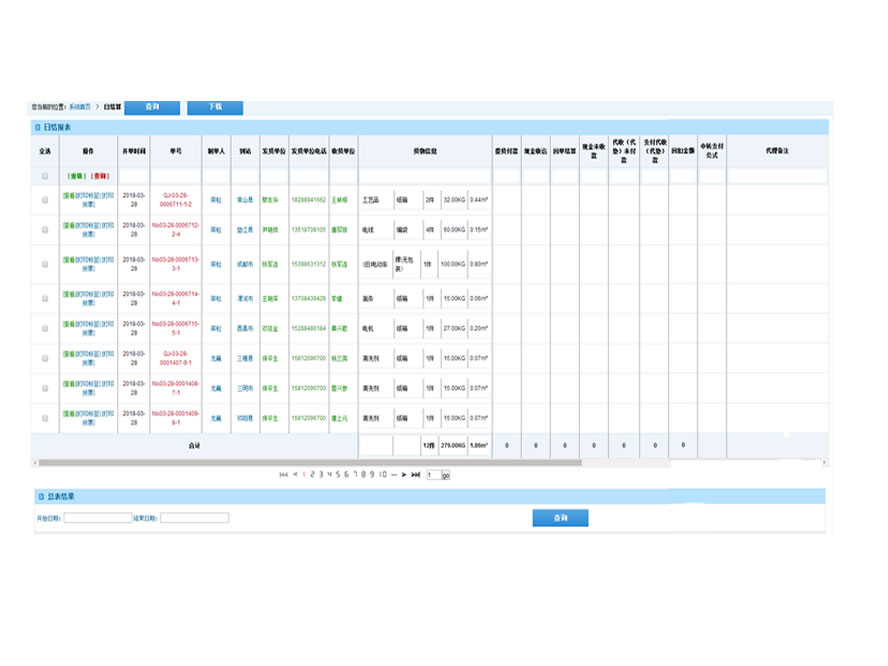Click the blue 查询 button at top
Viewport: 888px width, 666px height.
point(153,107)
